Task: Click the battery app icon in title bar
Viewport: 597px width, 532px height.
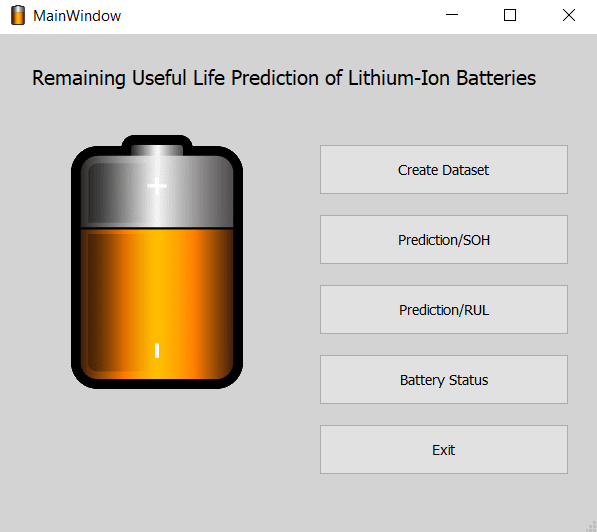Action: tap(18, 15)
